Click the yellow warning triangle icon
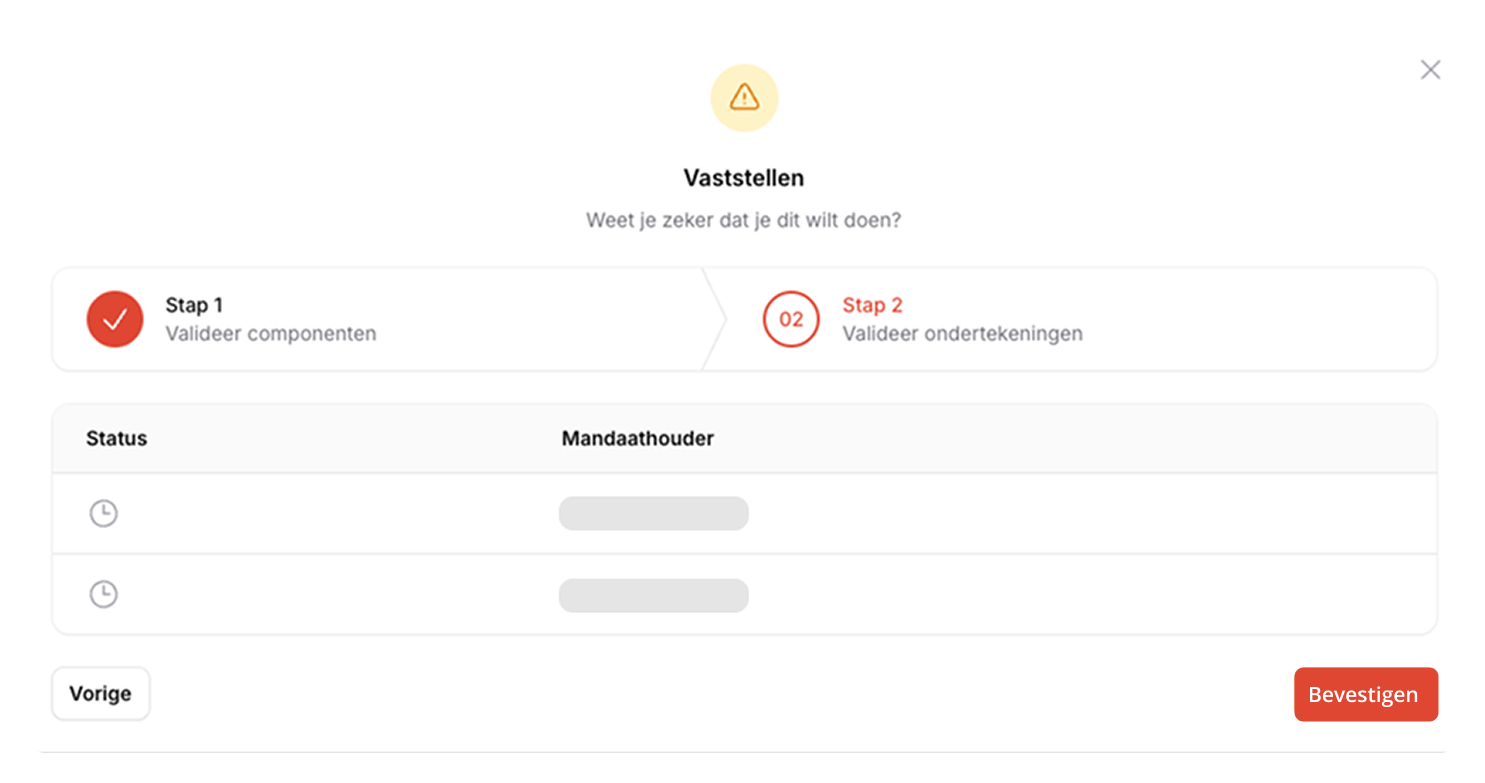This screenshot has height=783, width=1485. click(744, 97)
